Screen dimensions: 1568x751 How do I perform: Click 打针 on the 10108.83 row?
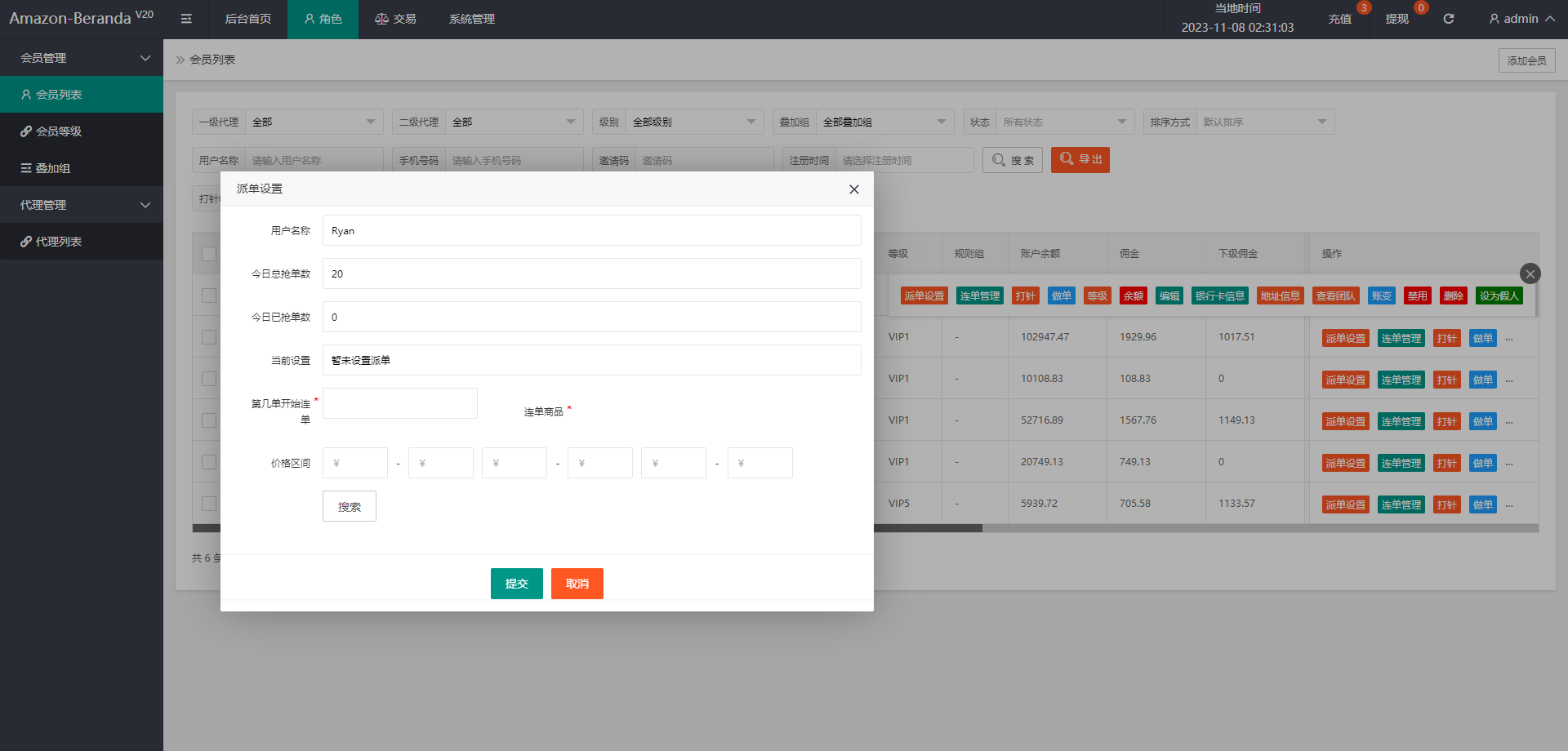click(x=1447, y=380)
